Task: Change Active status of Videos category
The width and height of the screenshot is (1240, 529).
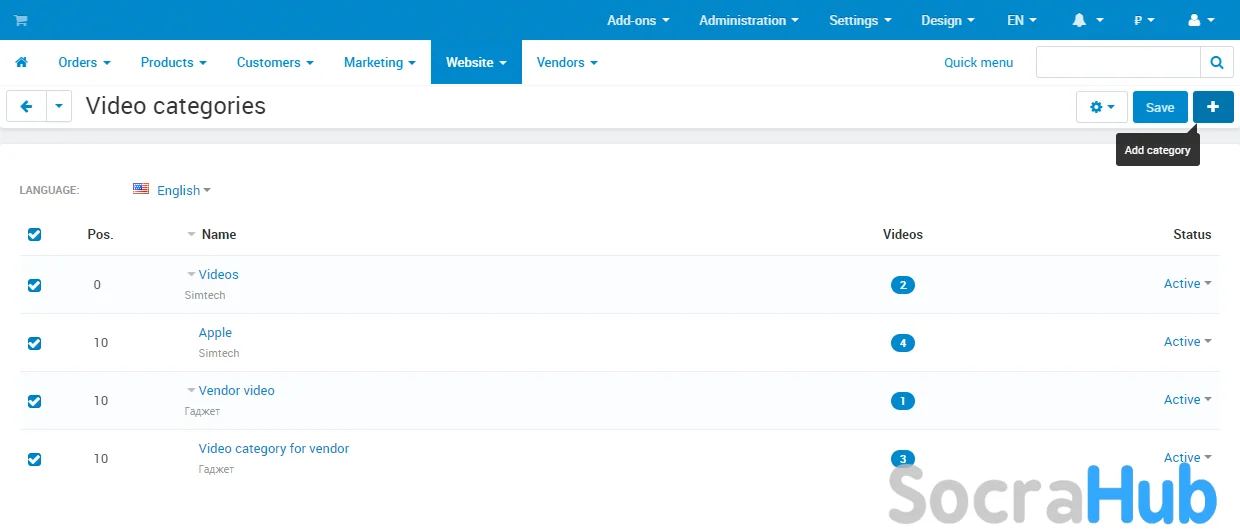Action: pos(1187,284)
